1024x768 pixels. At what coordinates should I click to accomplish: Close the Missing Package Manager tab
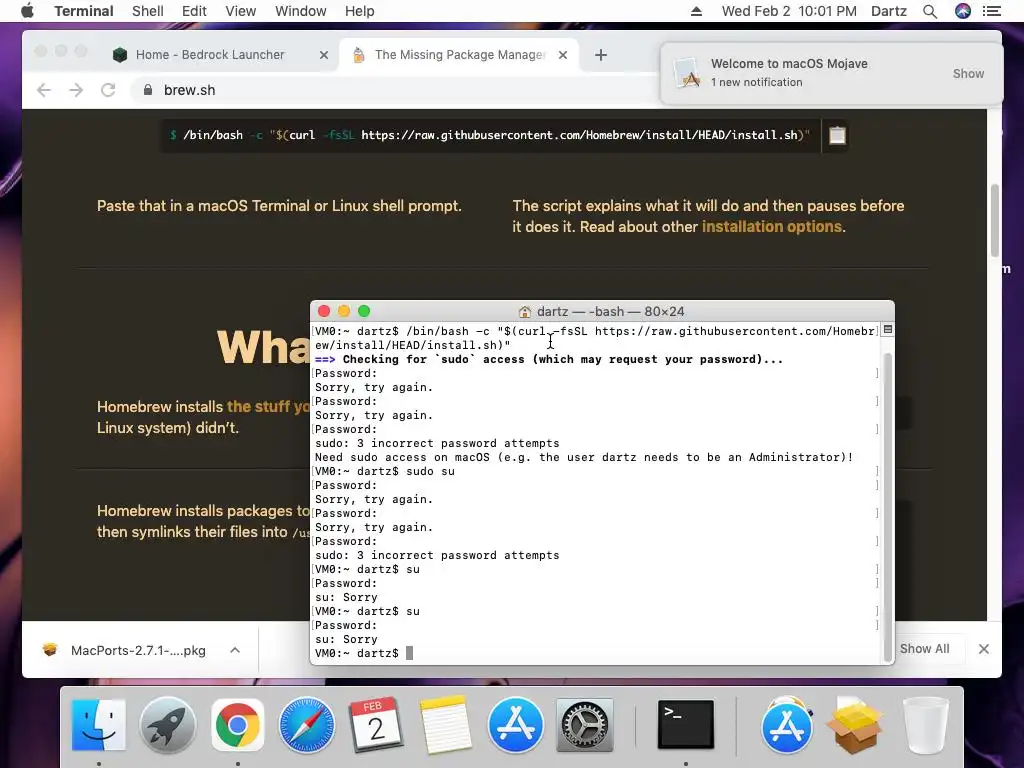point(563,55)
